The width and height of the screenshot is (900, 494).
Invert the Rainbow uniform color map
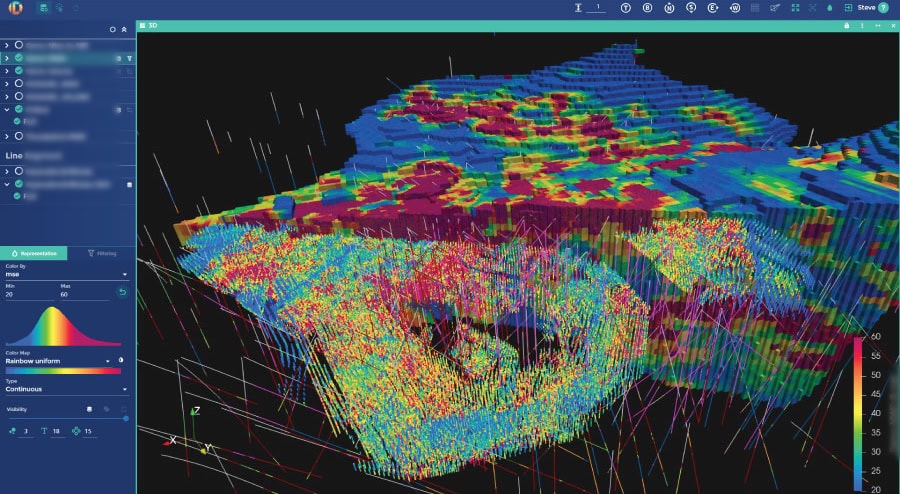(121, 360)
